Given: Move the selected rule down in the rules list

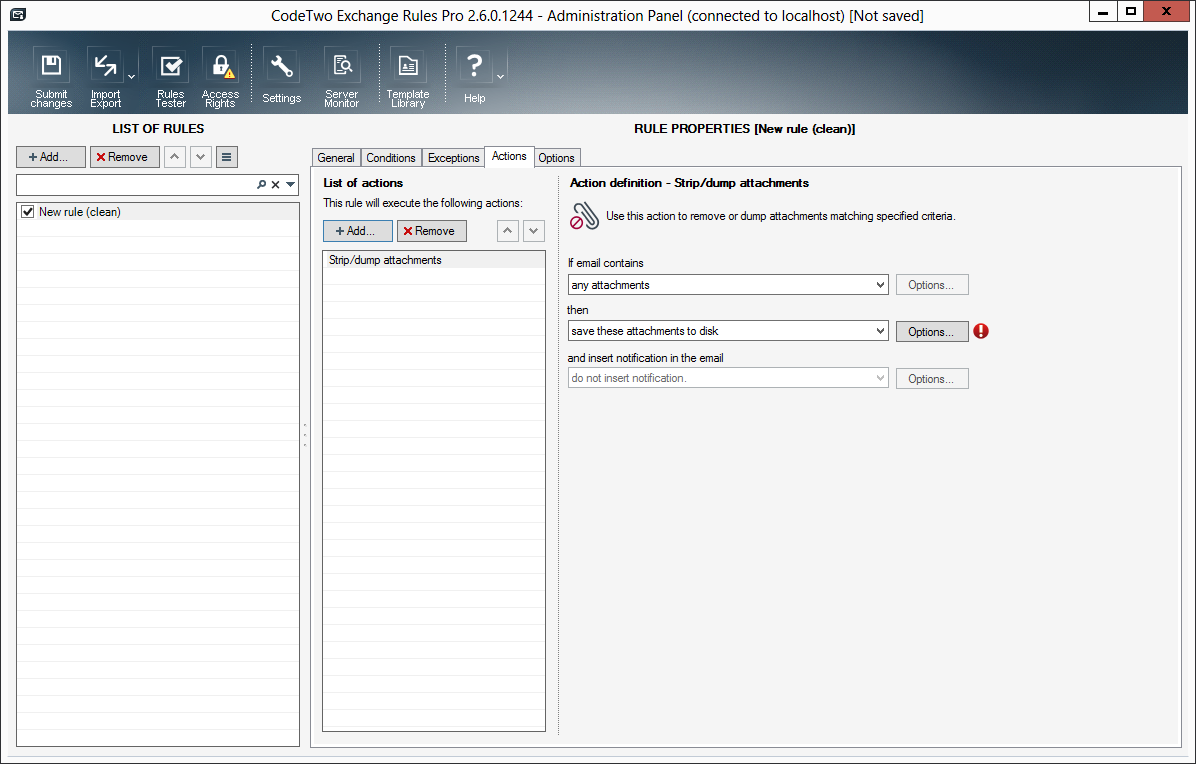Looking at the screenshot, I should tap(201, 157).
